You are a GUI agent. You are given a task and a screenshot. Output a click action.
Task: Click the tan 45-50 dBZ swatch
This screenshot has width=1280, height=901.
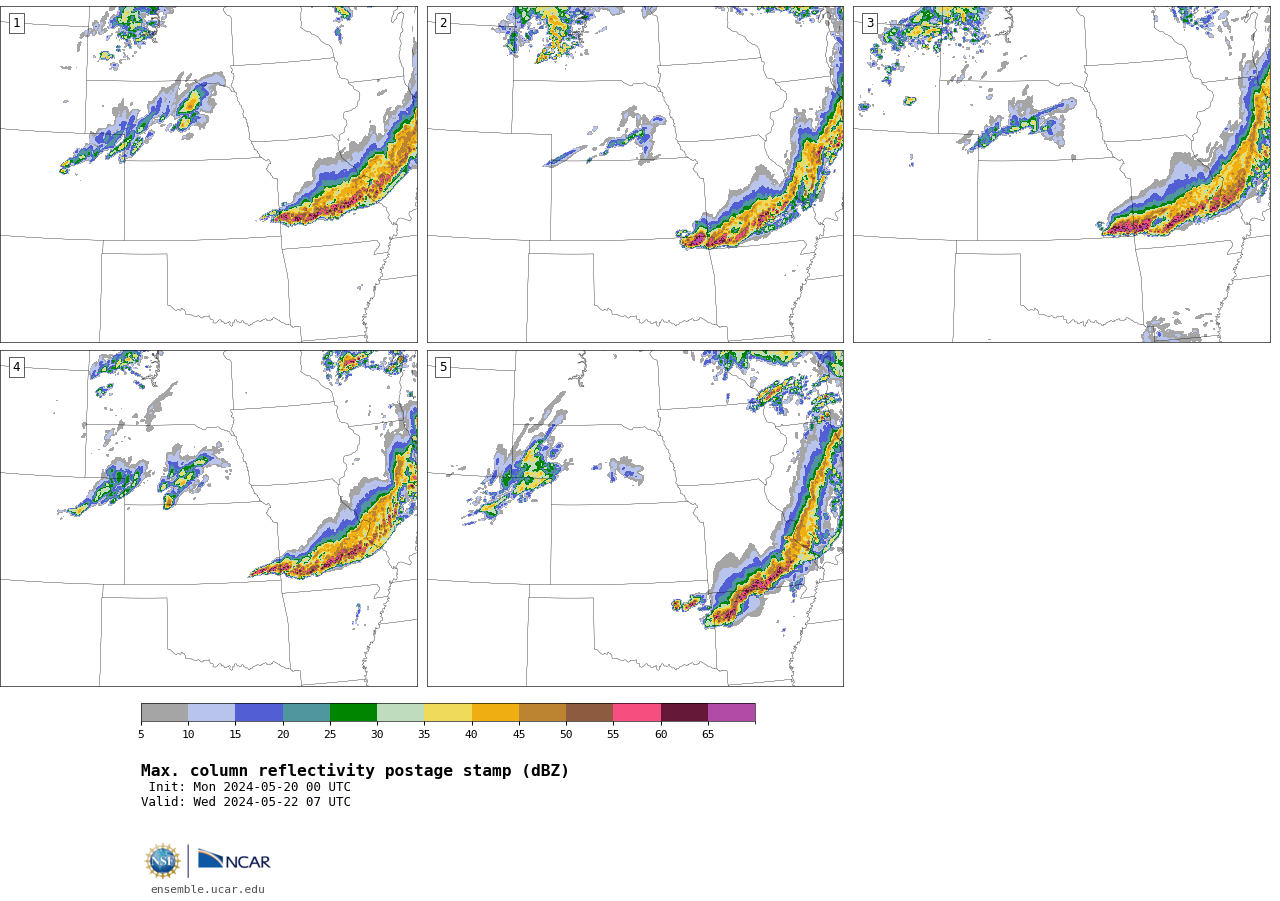543,713
